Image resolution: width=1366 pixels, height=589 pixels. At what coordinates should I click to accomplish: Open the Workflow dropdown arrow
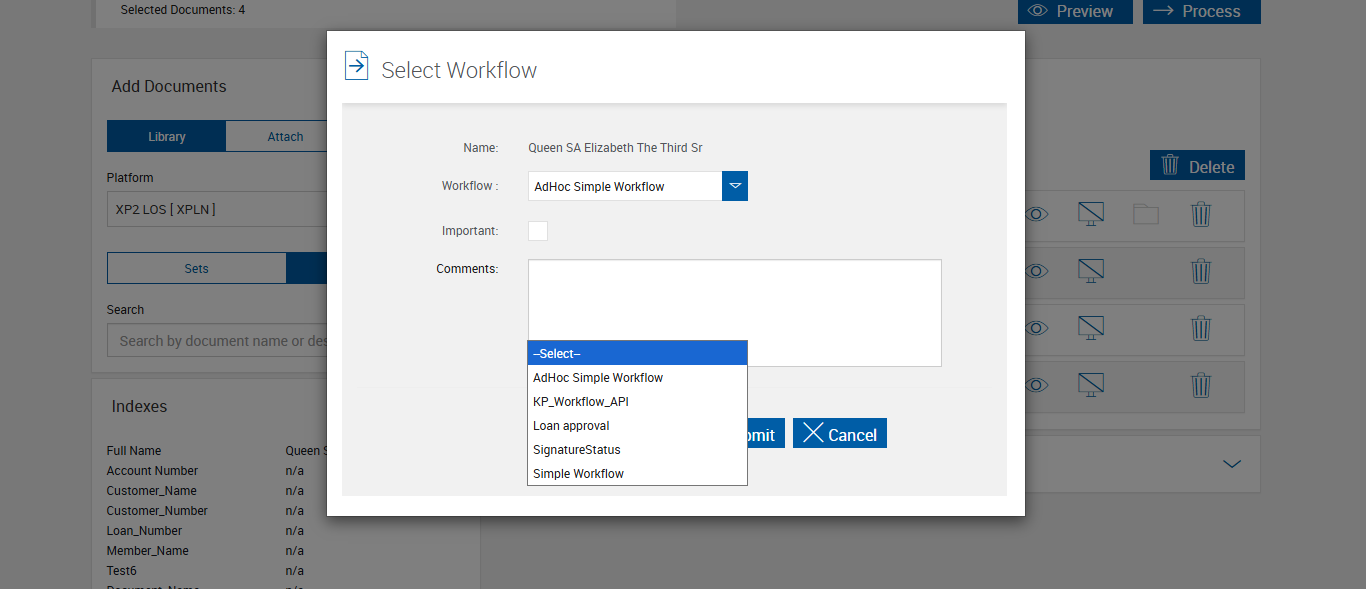735,186
